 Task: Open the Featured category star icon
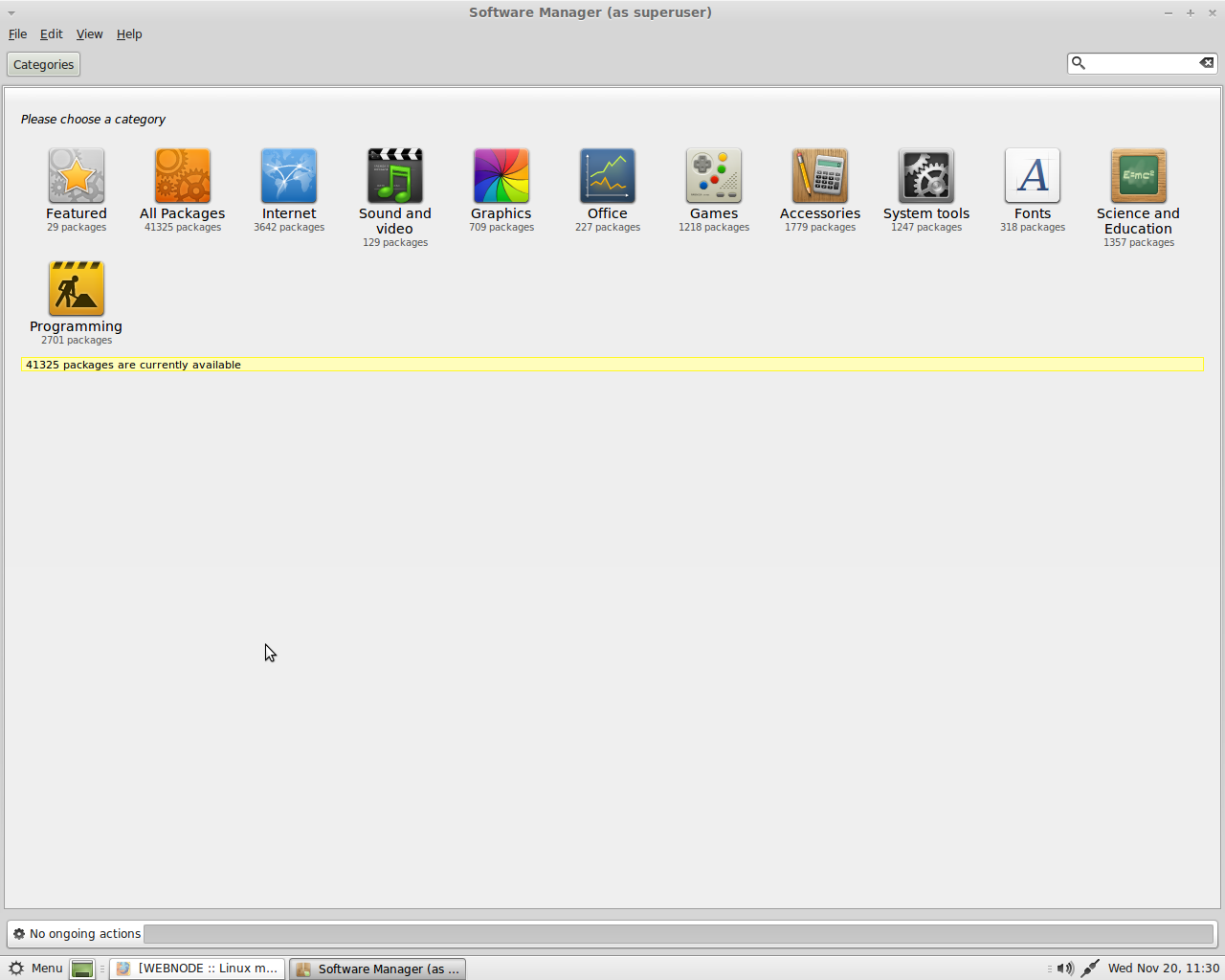click(x=77, y=176)
